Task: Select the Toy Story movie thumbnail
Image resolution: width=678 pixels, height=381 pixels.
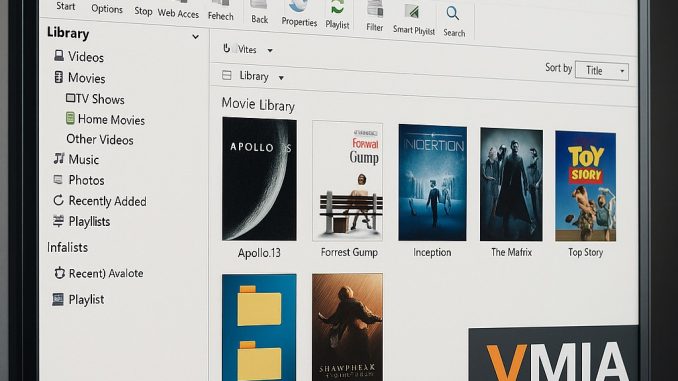Action: (585, 186)
